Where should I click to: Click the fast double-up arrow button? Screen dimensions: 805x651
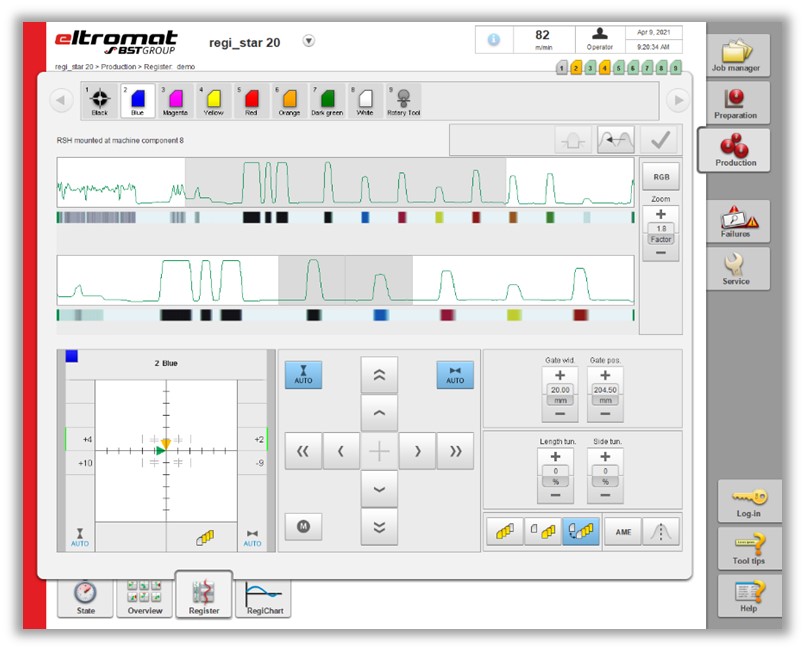(379, 375)
